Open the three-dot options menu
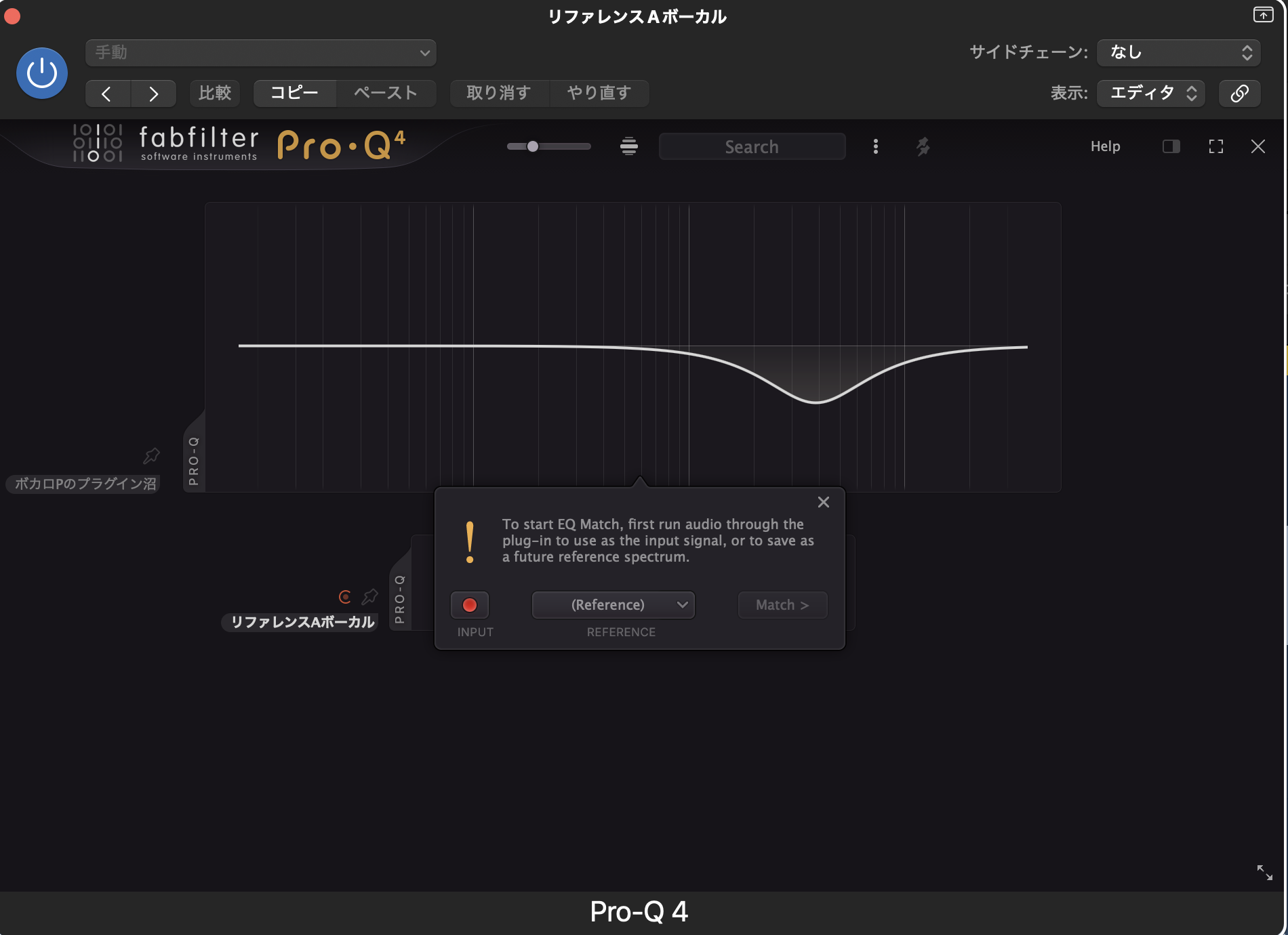Viewport: 1288px width, 935px height. click(876, 146)
